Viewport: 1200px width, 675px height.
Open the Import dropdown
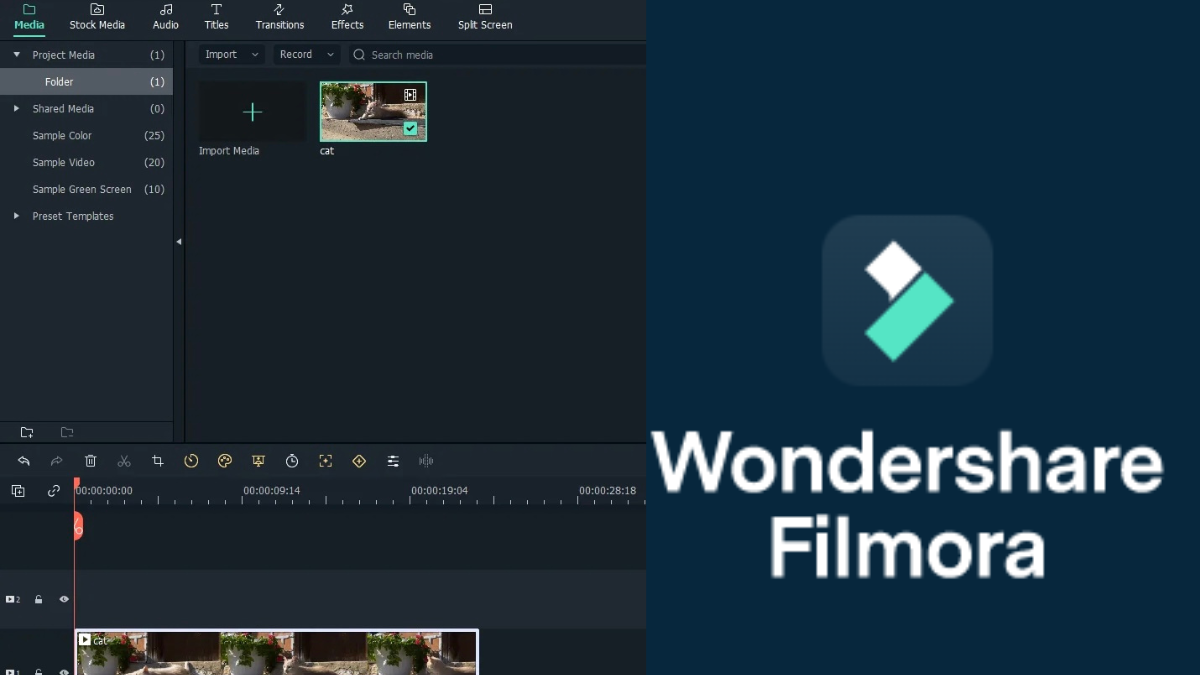click(x=231, y=55)
